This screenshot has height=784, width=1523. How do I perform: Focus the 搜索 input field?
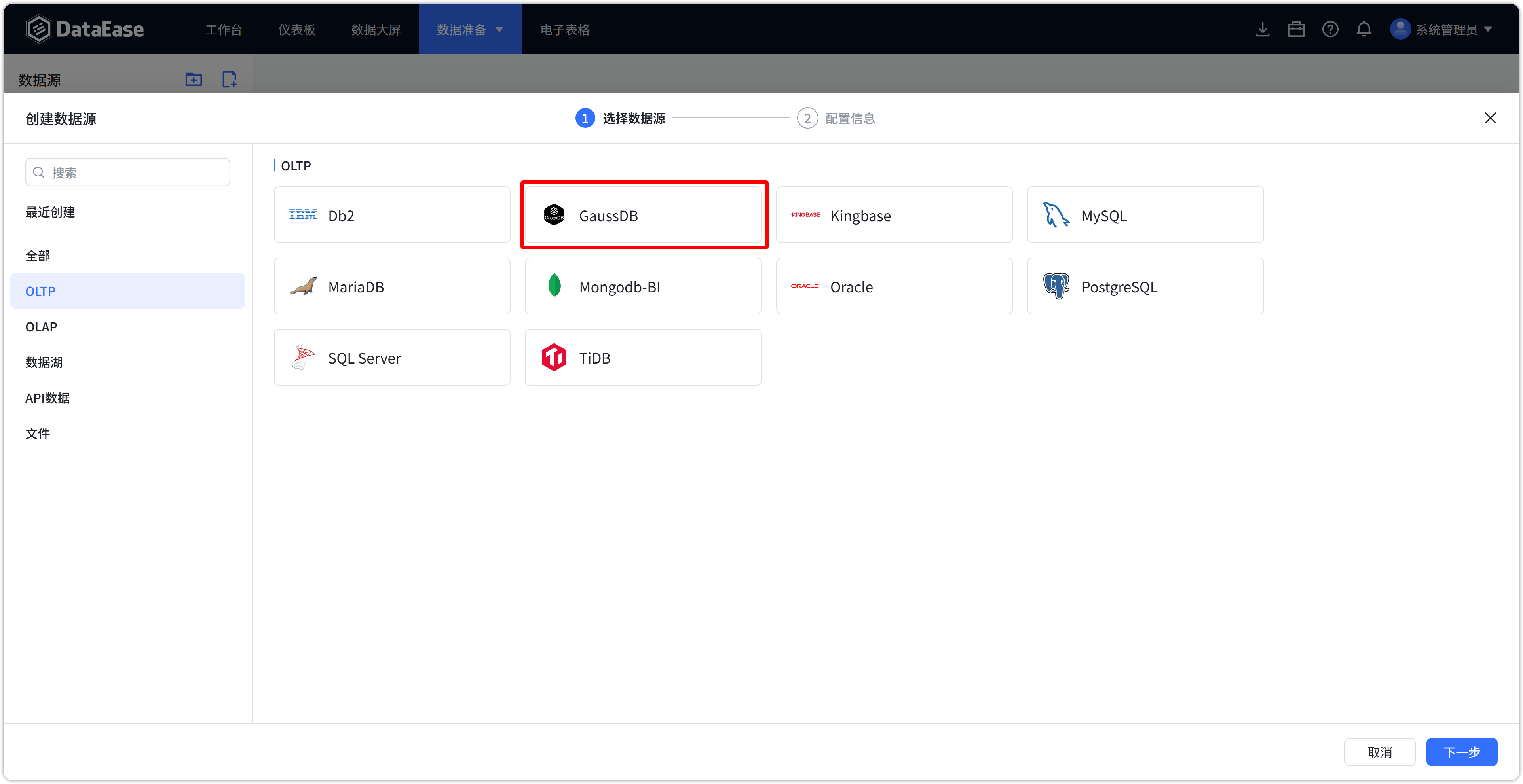pyautogui.click(x=128, y=172)
